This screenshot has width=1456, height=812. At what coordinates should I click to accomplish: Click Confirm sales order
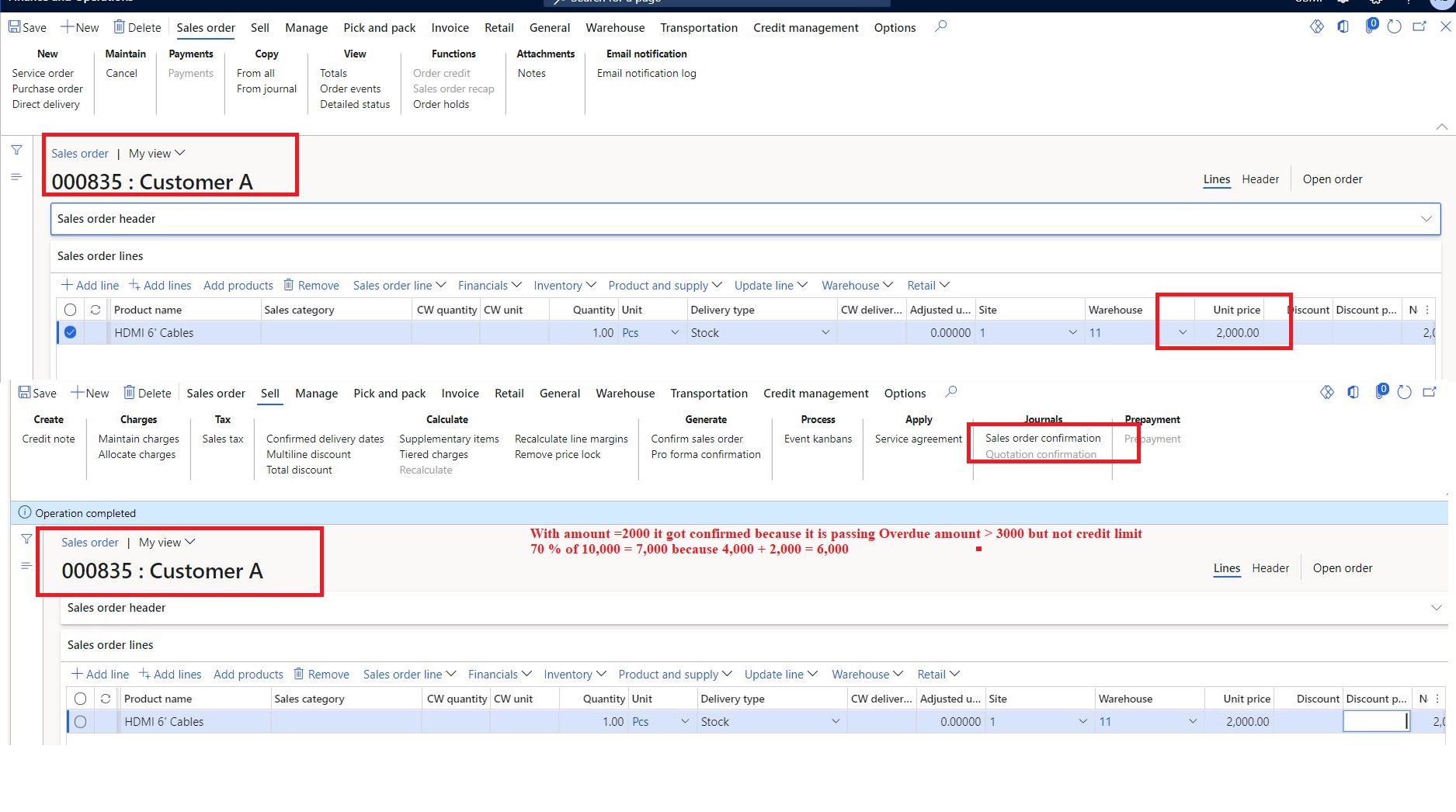[696, 439]
